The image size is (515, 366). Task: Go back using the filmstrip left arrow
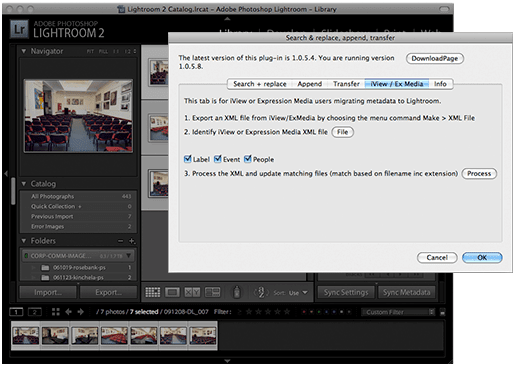point(69,312)
